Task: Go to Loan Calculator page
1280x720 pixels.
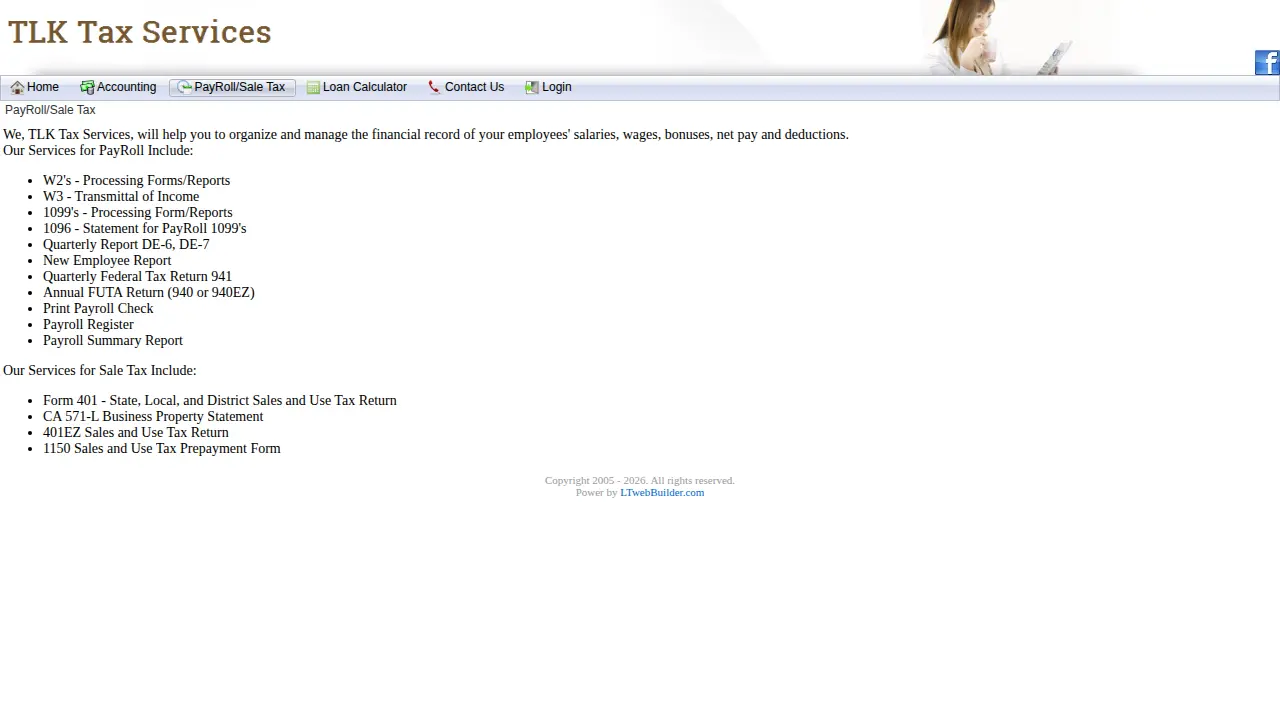Action: tap(357, 88)
